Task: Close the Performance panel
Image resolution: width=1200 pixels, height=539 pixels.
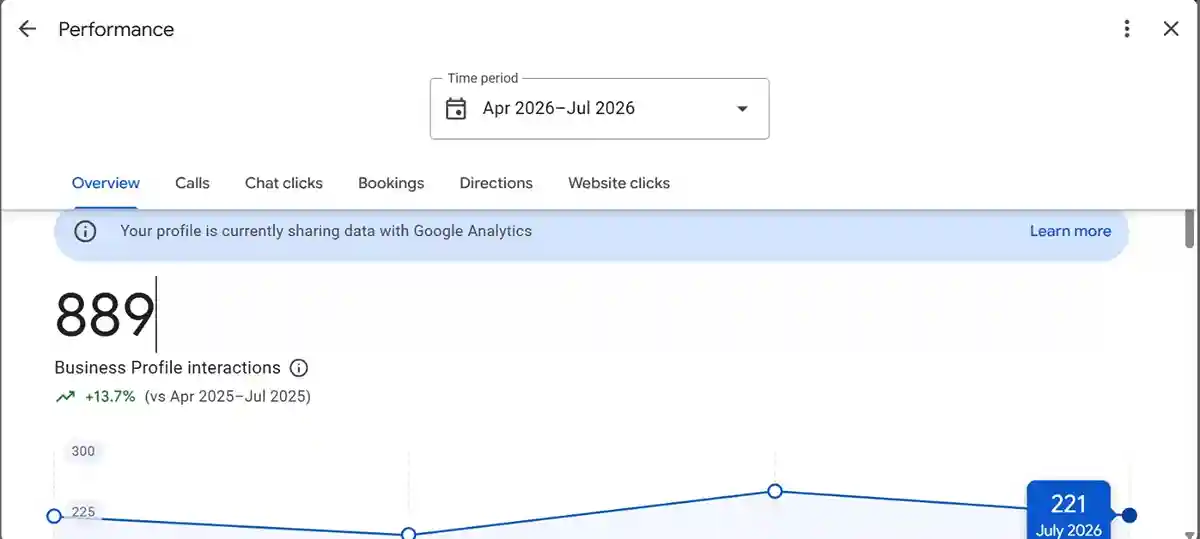Action: click(x=1171, y=29)
